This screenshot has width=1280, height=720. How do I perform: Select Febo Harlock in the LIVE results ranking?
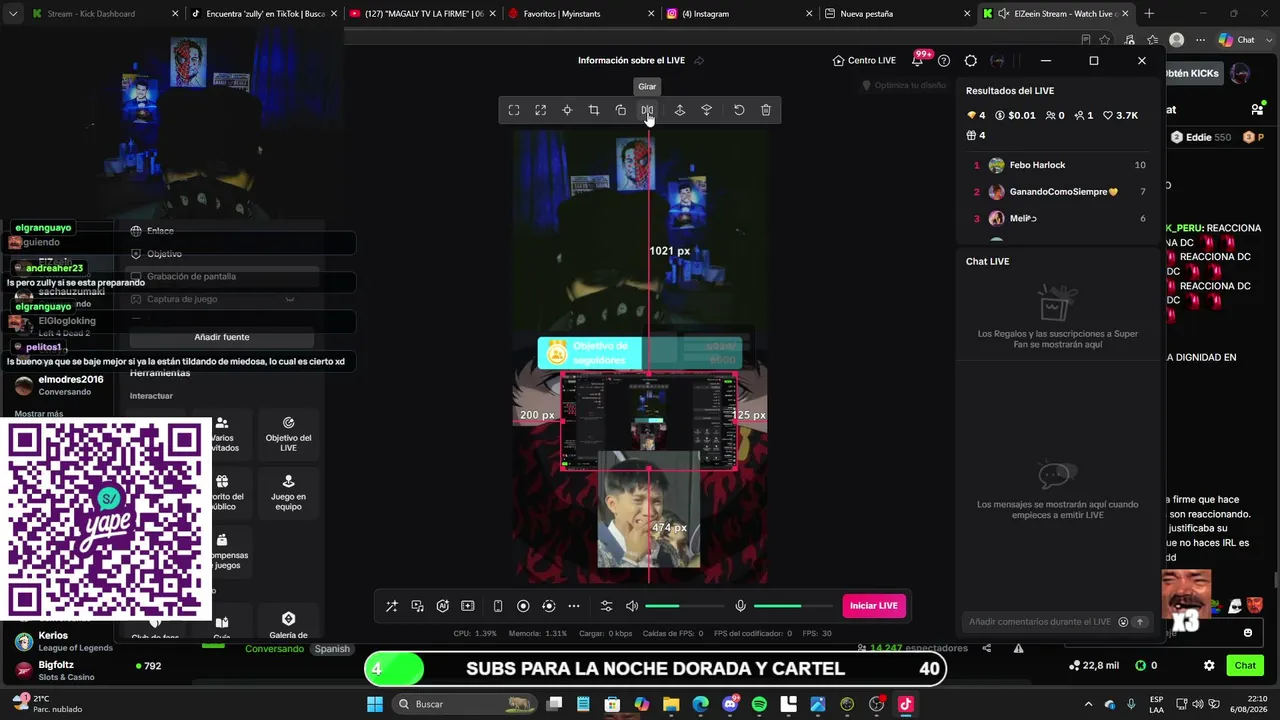(x=1037, y=165)
